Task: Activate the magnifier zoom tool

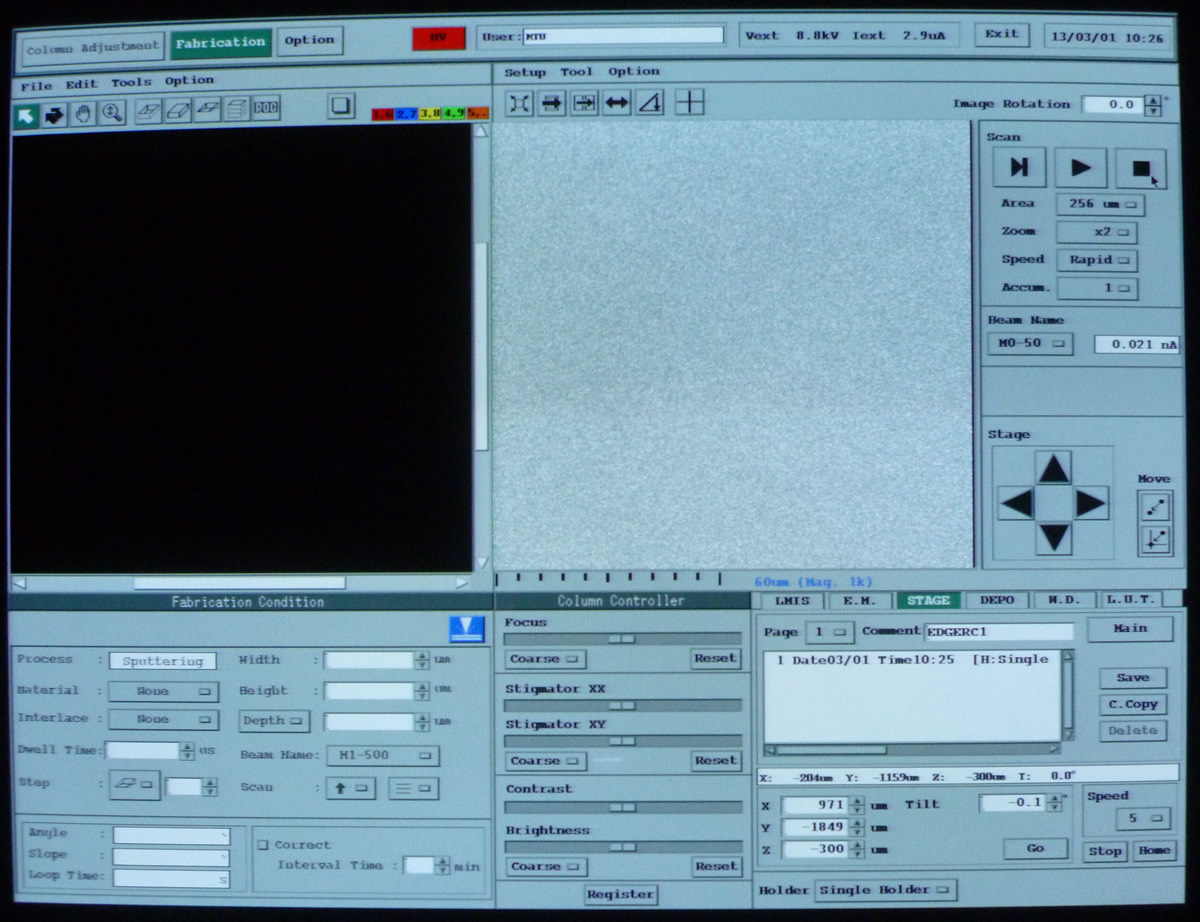Action: tap(111, 114)
